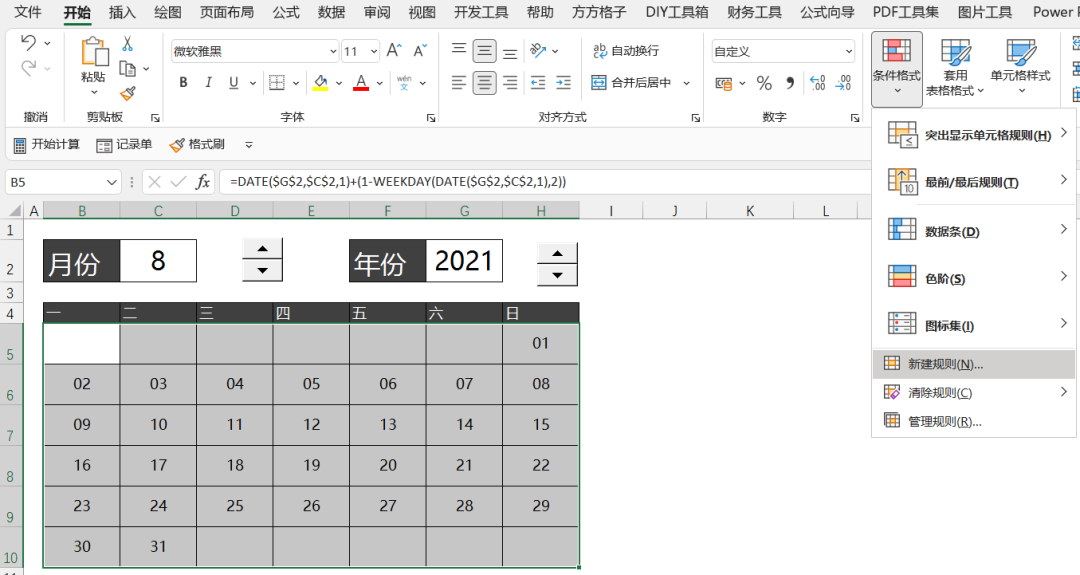This screenshot has width=1080, height=575.
Task: Click the phonetic guide wén icon
Action: [404, 83]
